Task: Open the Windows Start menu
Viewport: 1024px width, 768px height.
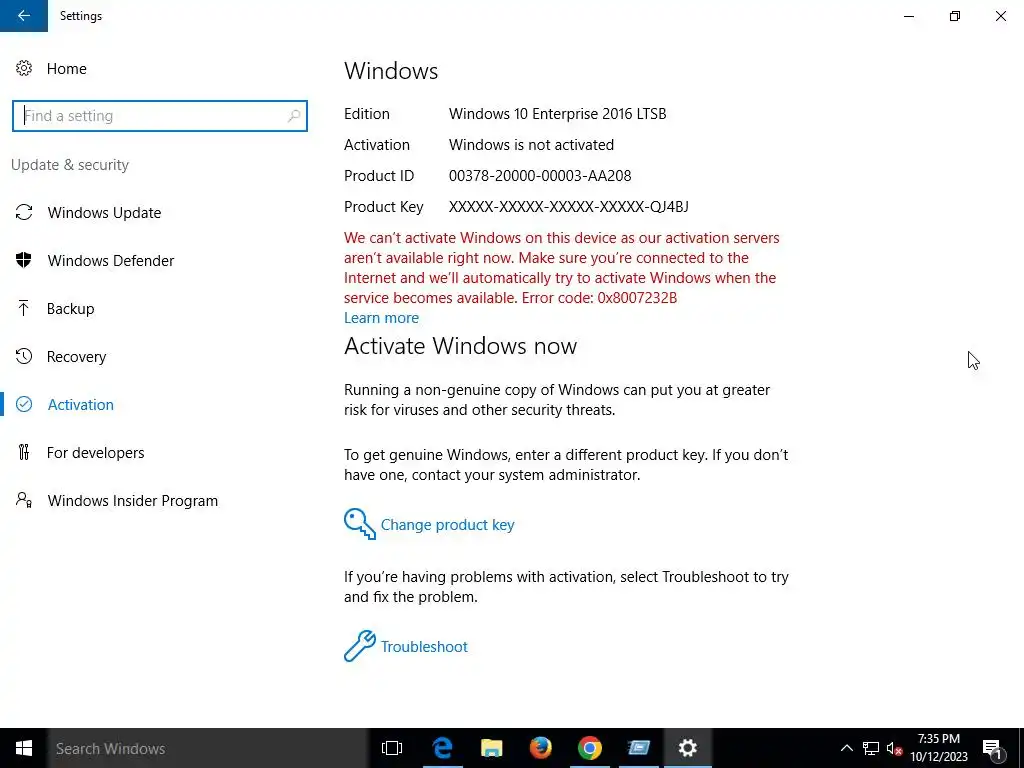Action: coord(24,748)
